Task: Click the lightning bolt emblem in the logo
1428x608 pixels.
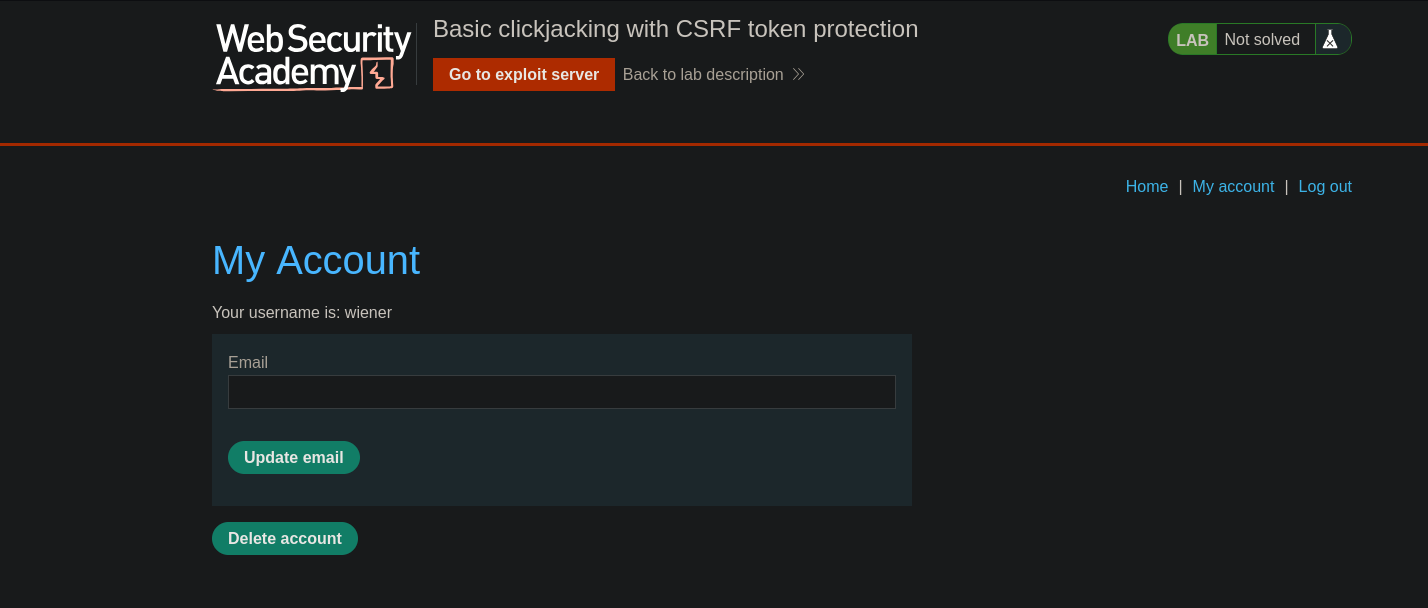Action: point(377,74)
